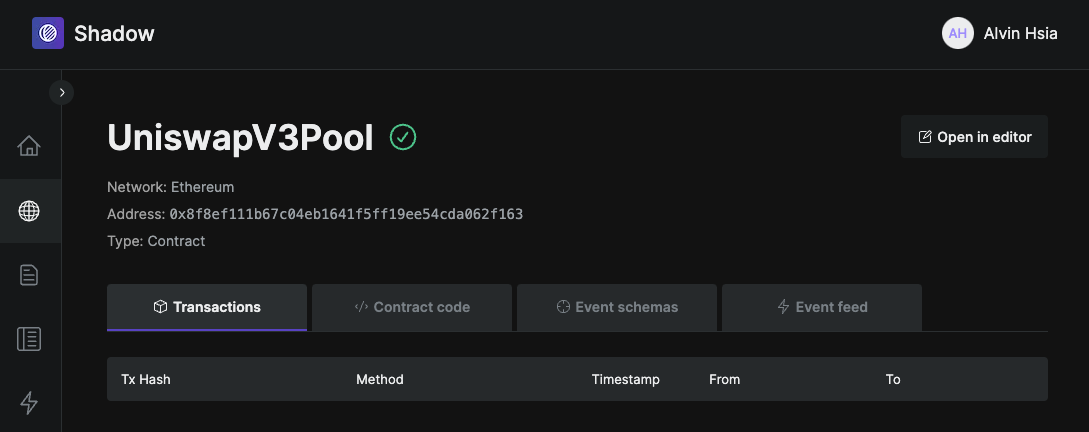Click the Open in editor button
The height and width of the screenshot is (432, 1089).
coord(974,137)
